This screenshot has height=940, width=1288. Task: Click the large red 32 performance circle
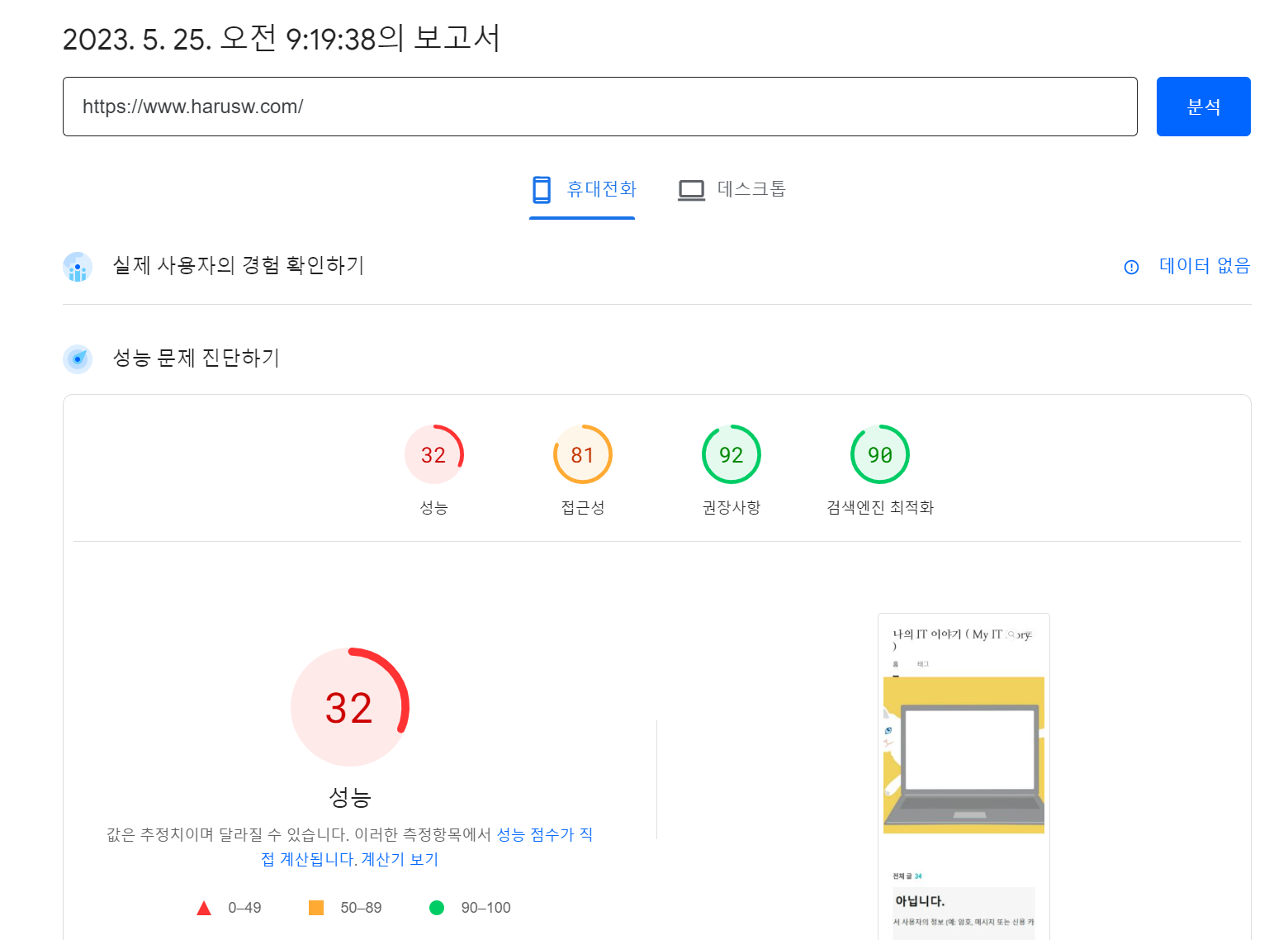(350, 706)
